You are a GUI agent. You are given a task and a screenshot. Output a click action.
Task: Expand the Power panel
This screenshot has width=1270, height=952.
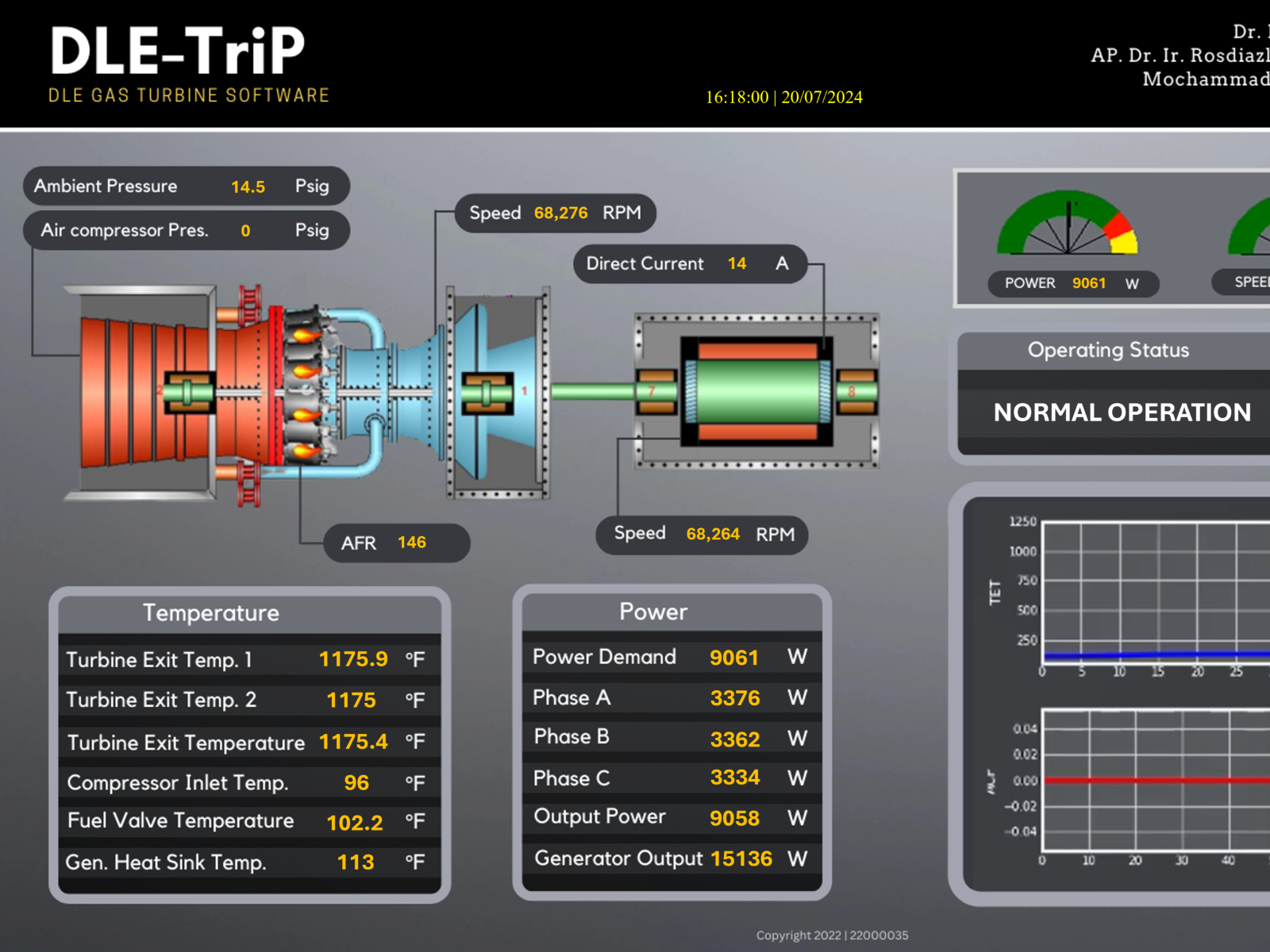click(x=652, y=611)
